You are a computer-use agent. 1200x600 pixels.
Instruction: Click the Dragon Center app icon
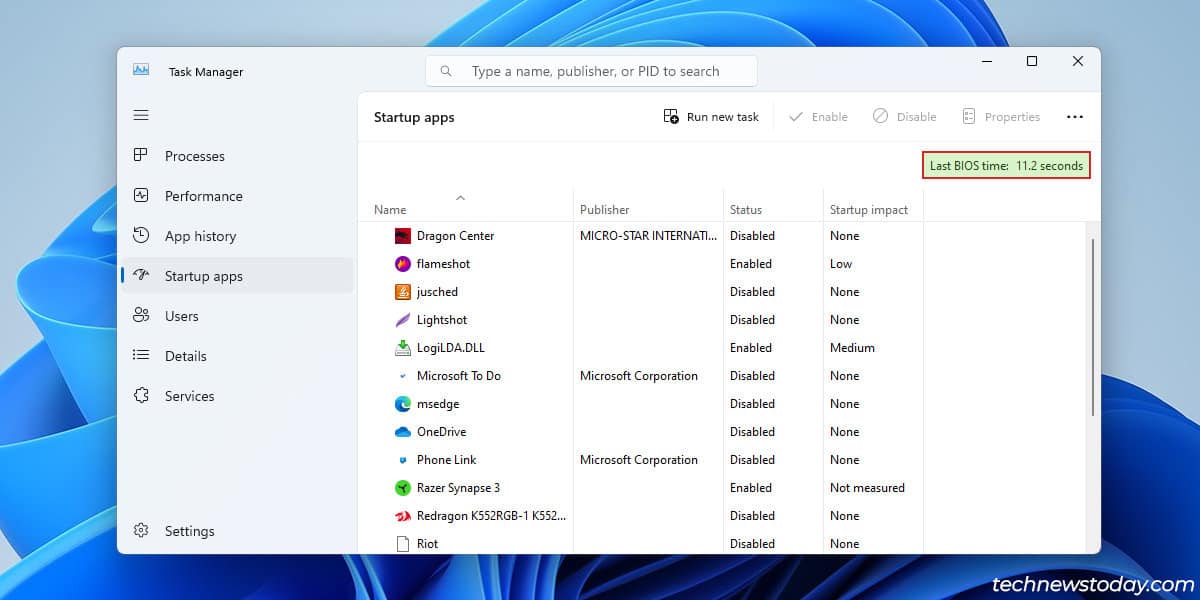point(402,235)
